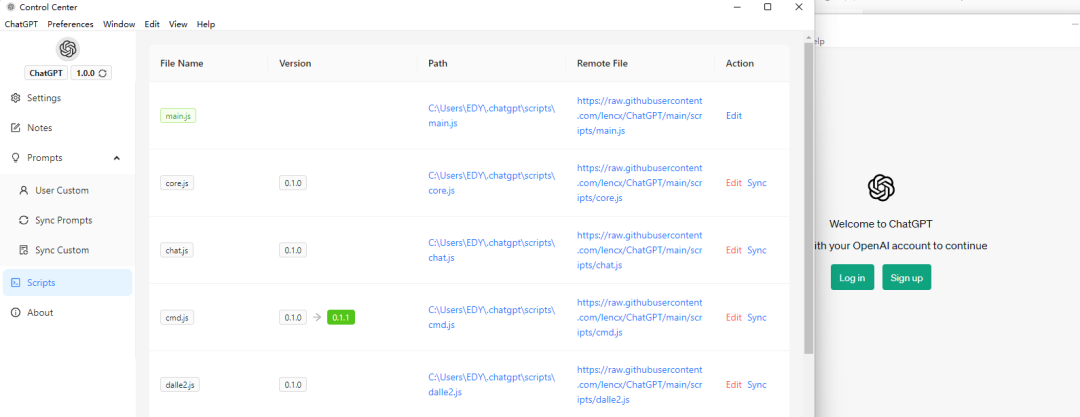Maximize the Control Center window

point(767,7)
